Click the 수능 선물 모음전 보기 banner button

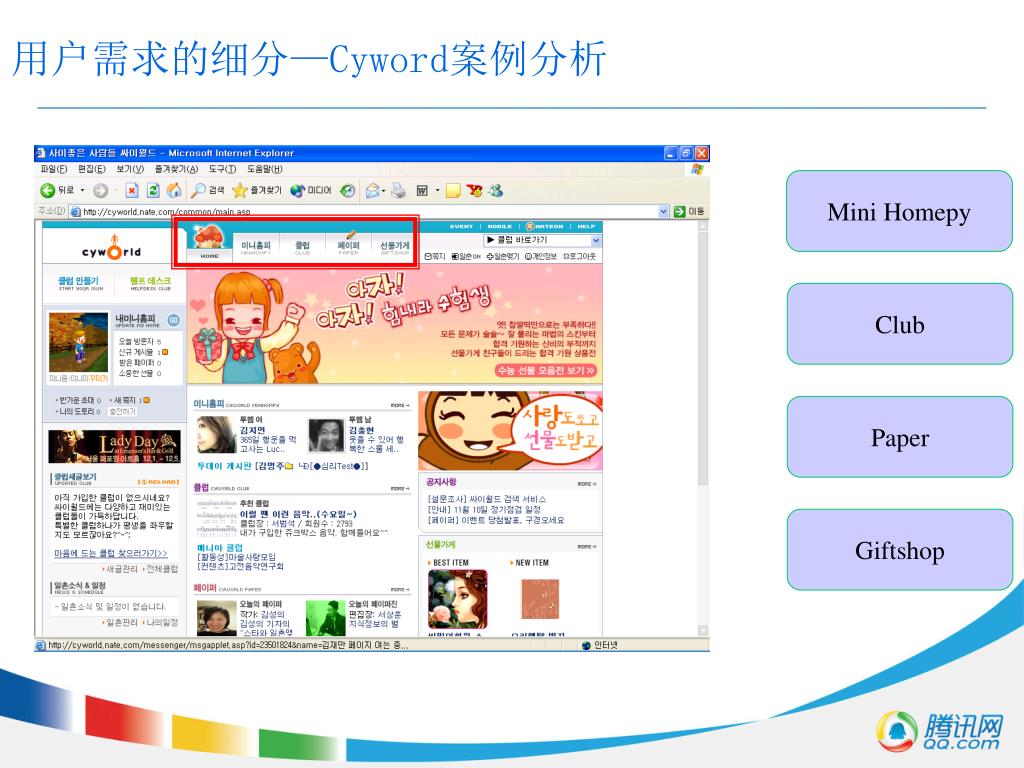546,370
